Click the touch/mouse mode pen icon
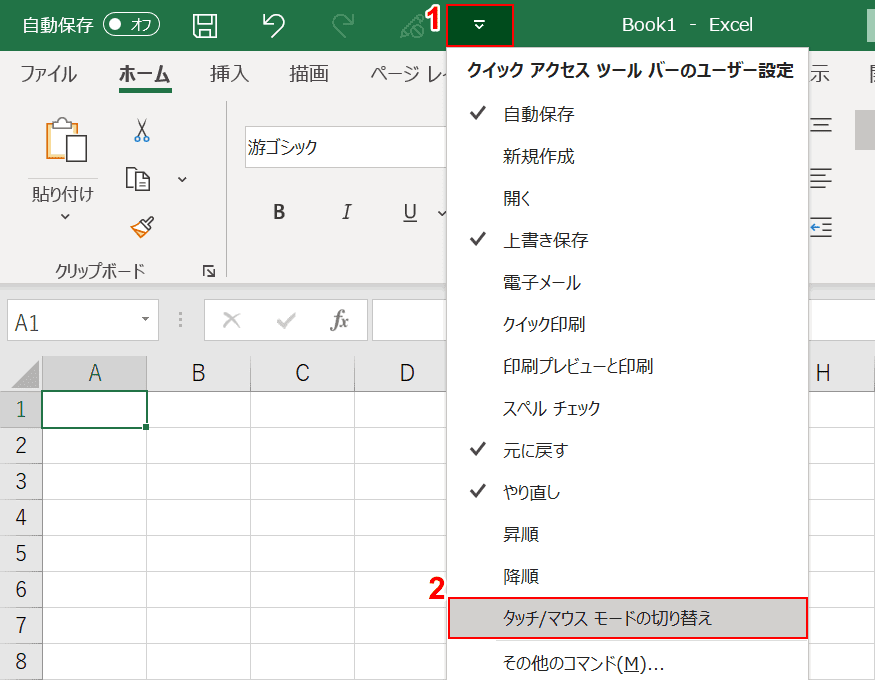875x680 pixels. pyautogui.click(x=412, y=26)
